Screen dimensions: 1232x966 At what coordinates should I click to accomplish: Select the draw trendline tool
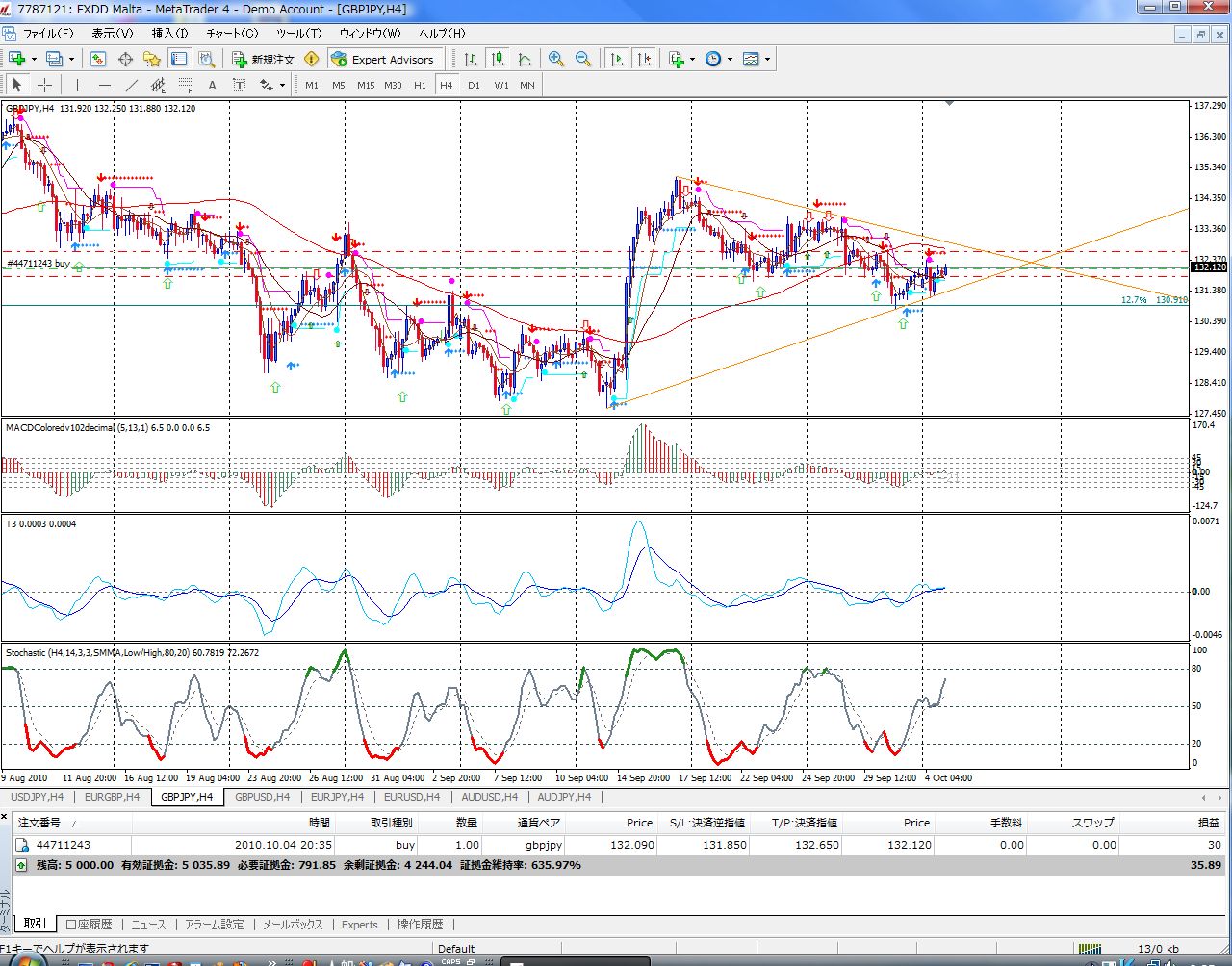pyautogui.click(x=132, y=85)
